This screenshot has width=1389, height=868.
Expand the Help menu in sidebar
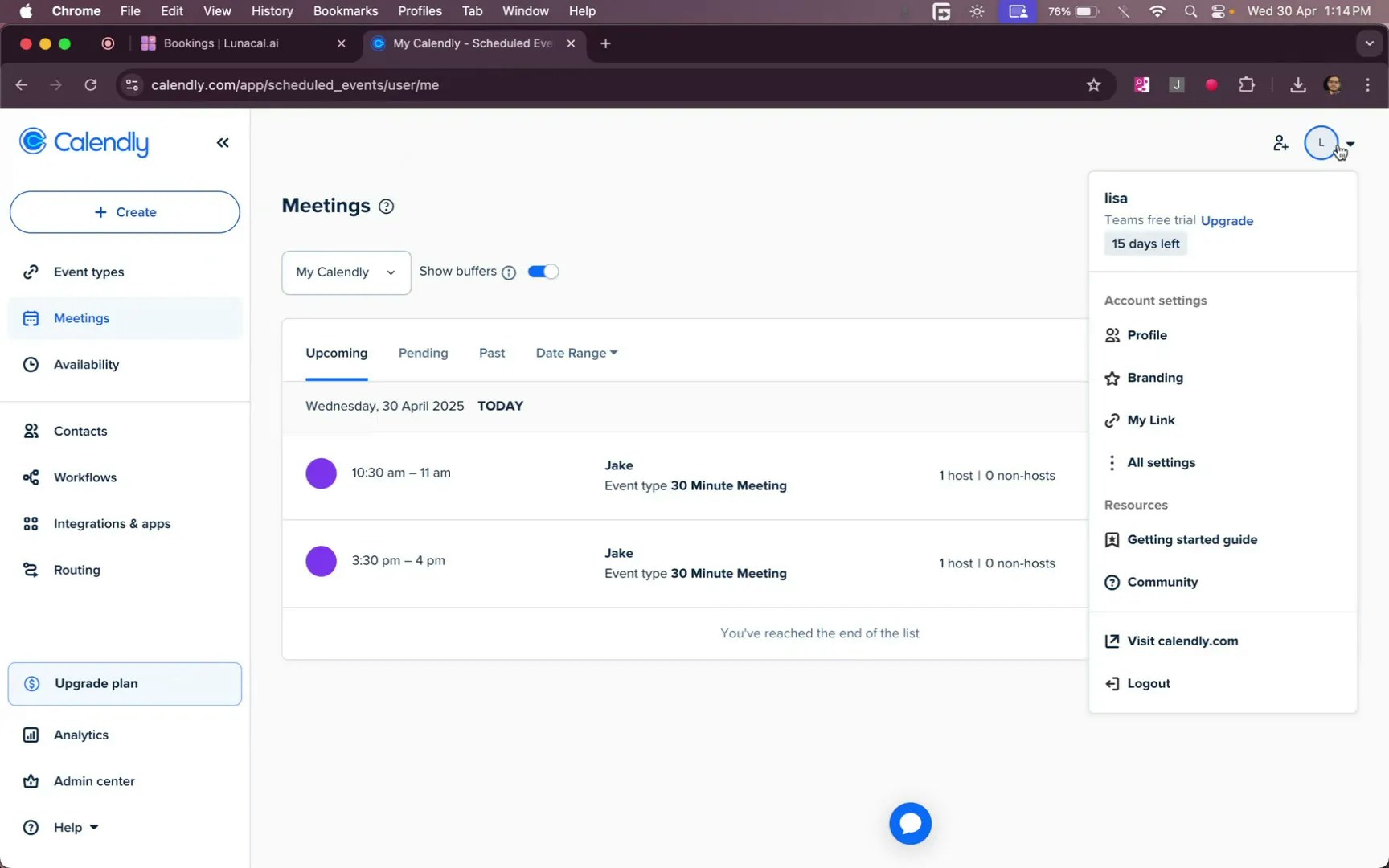pyautogui.click(x=76, y=827)
